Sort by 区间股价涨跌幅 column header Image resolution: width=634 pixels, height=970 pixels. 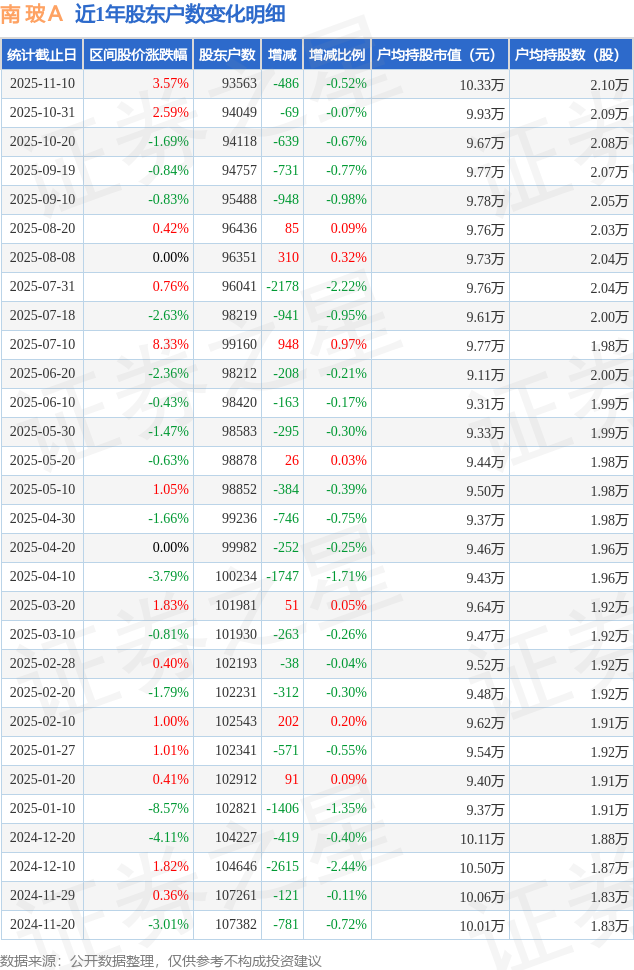click(138, 55)
